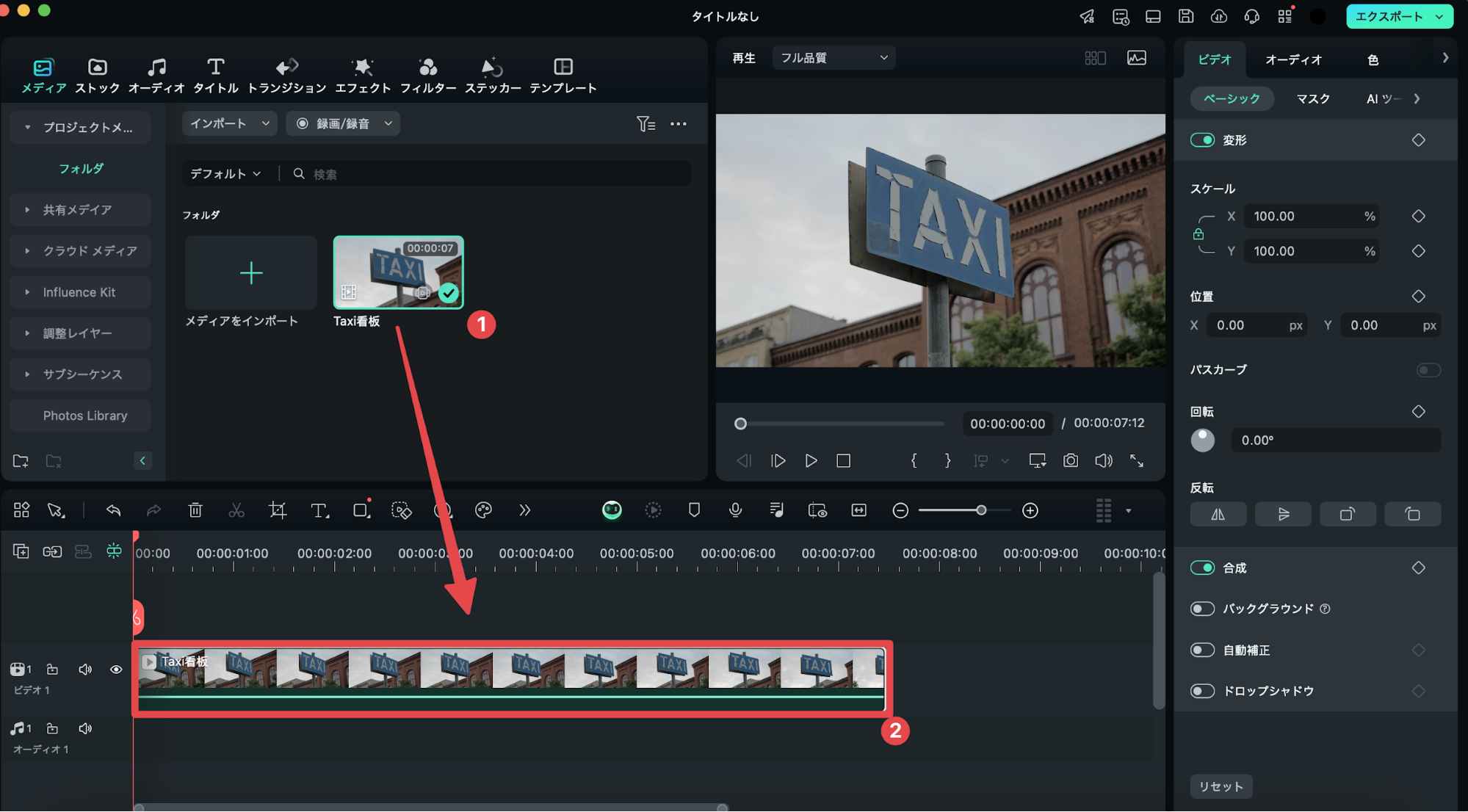
Task: Select the crop tool icon
Action: coord(277,510)
